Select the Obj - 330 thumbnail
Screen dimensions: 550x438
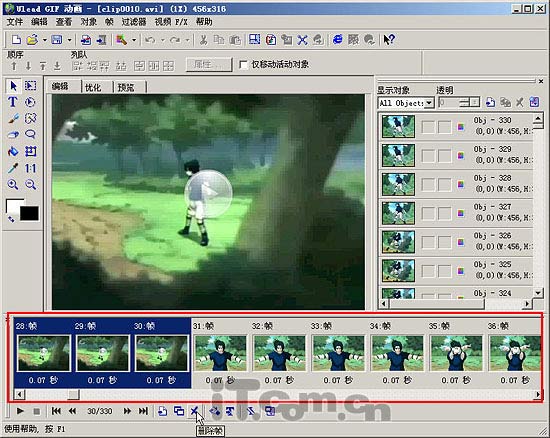click(398, 127)
